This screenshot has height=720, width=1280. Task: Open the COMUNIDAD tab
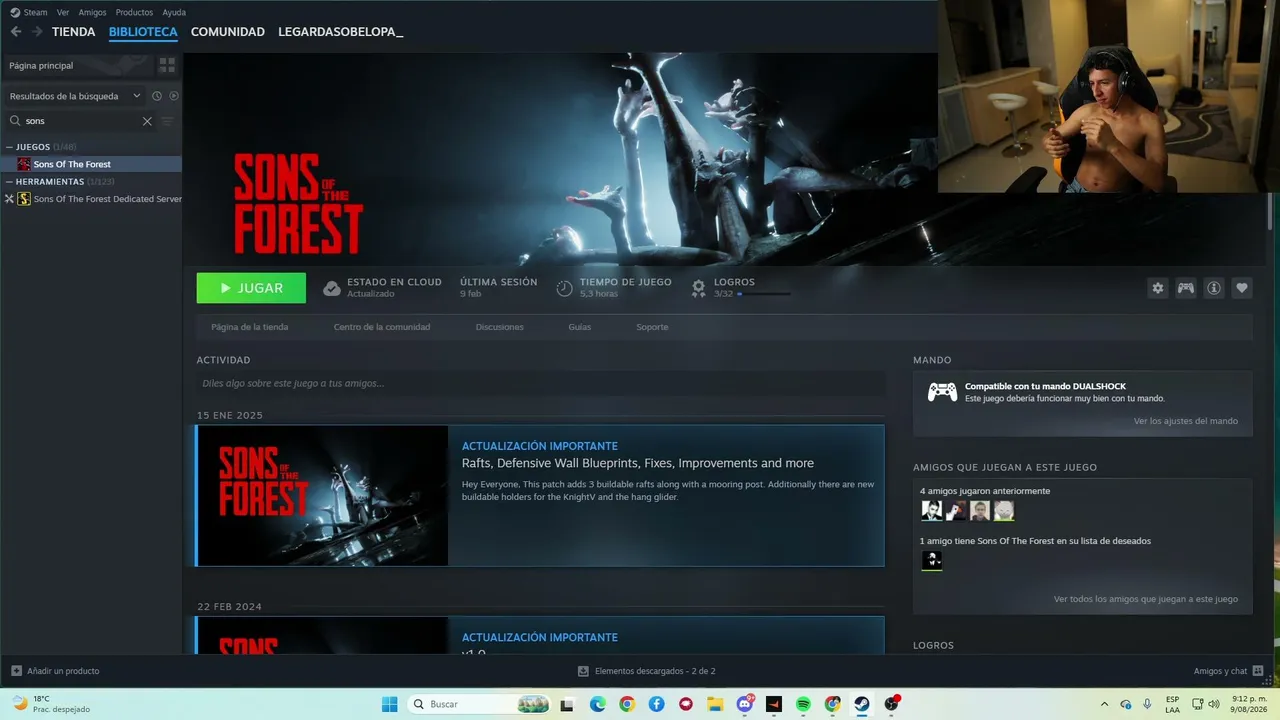[x=228, y=32]
